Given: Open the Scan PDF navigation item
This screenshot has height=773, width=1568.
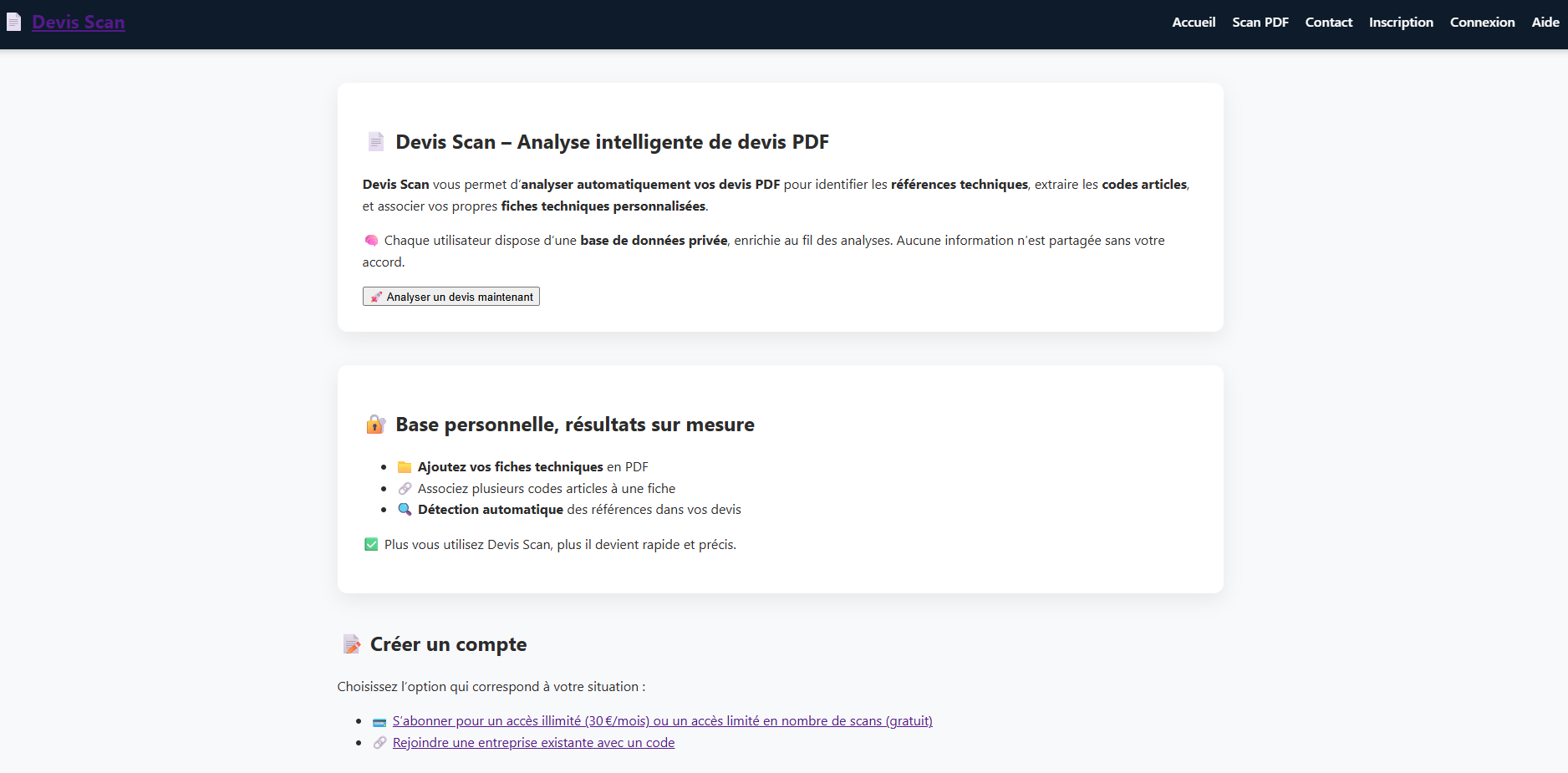Looking at the screenshot, I should (1260, 23).
